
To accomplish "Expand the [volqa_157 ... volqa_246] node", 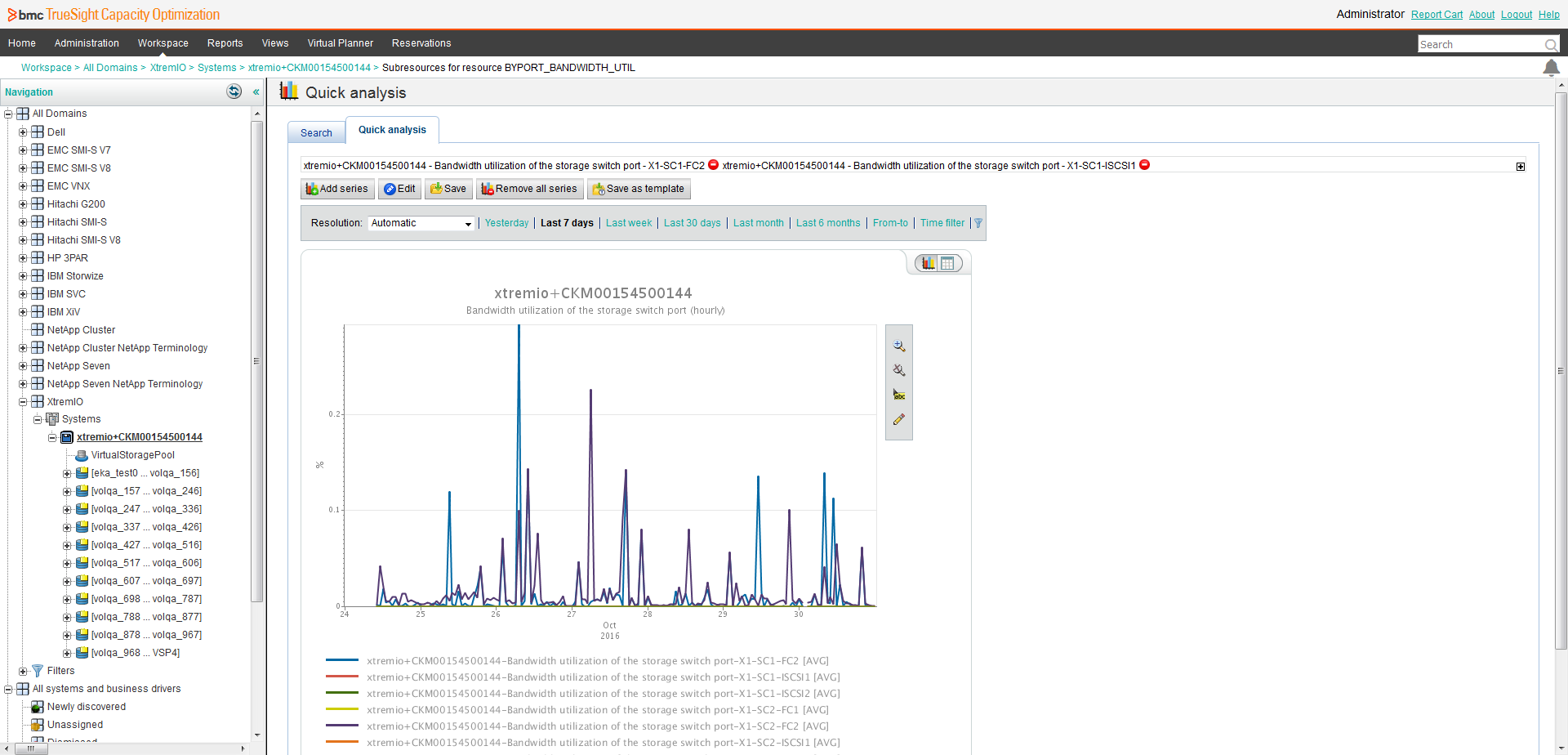I will (67, 492).
